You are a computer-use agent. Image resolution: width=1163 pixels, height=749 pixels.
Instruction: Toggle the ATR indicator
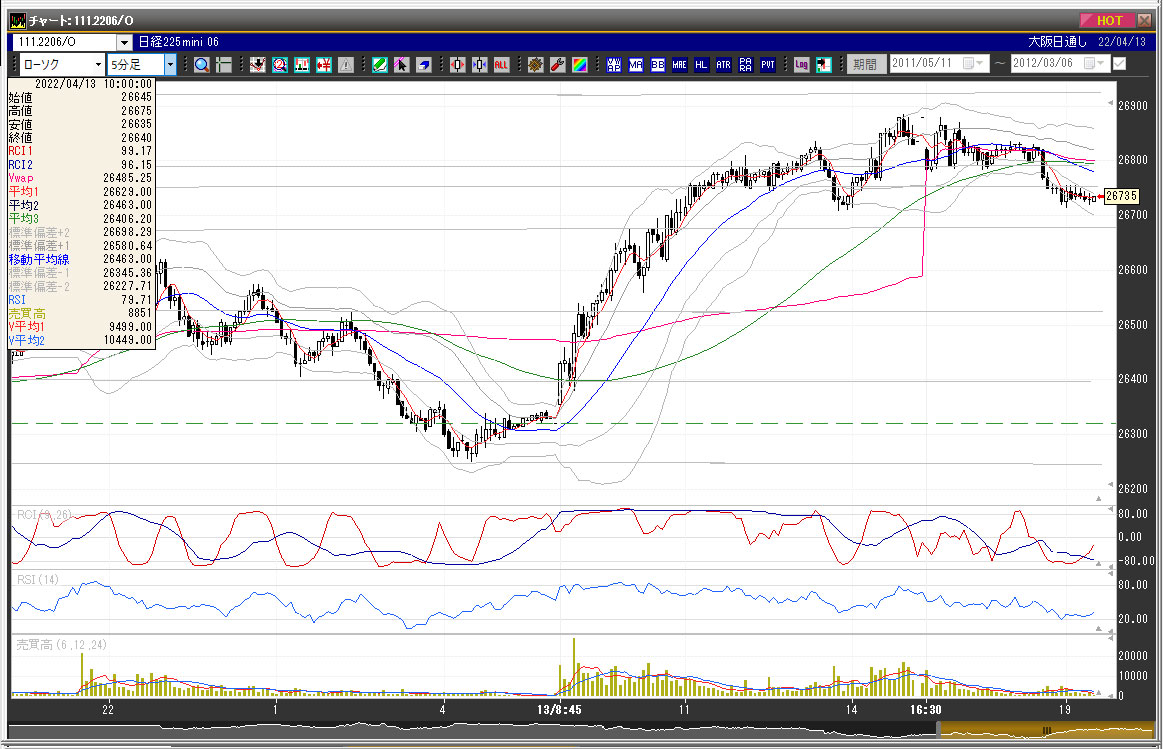tap(724, 65)
